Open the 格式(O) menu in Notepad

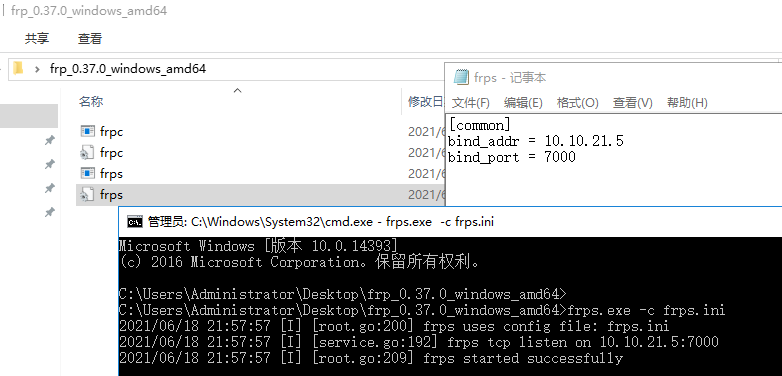click(577, 103)
